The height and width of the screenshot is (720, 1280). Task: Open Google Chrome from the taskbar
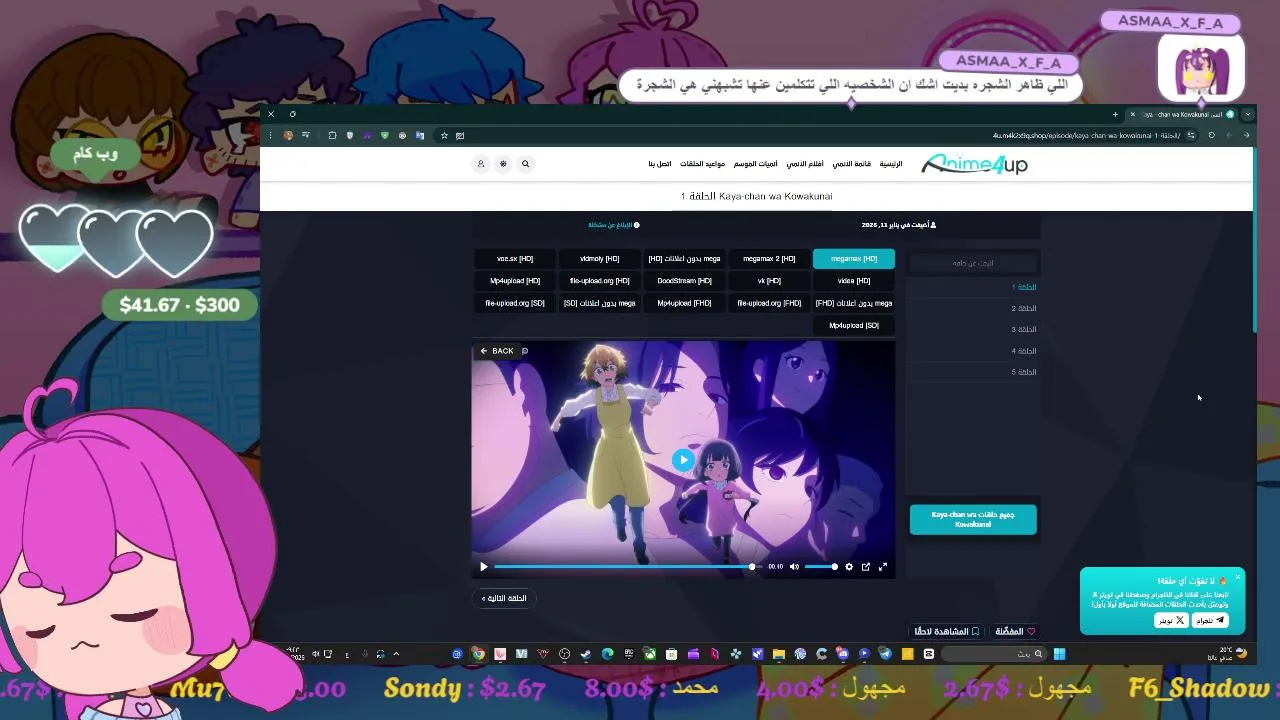point(478,654)
